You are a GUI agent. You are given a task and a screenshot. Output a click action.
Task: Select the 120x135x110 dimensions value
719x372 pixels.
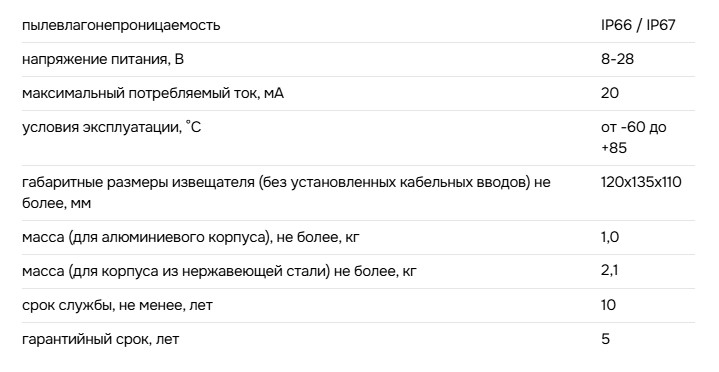click(641, 182)
